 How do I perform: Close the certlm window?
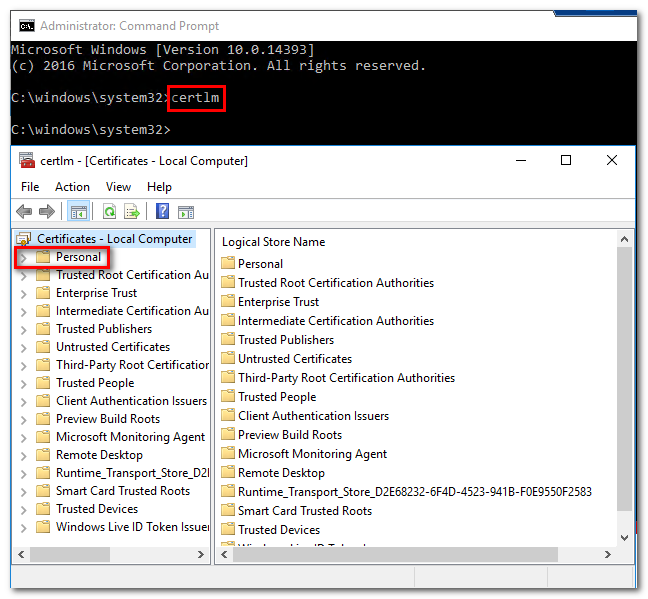(x=612, y=160)
